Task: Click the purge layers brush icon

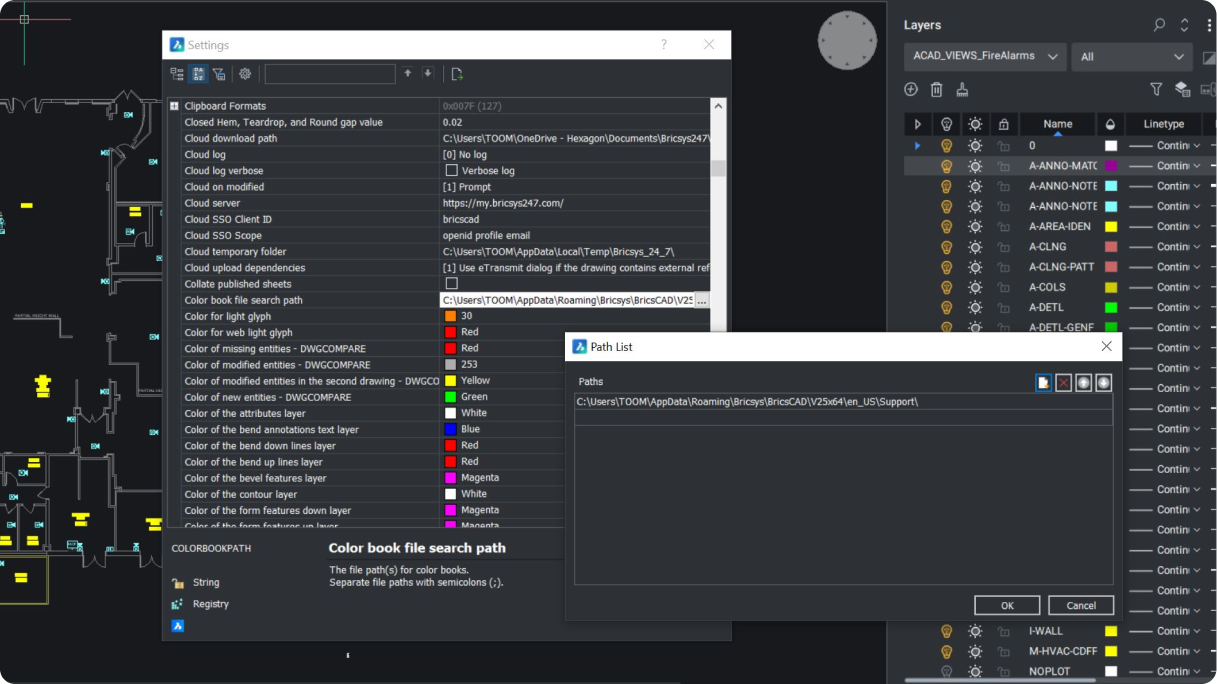Action: coord(962,89)
